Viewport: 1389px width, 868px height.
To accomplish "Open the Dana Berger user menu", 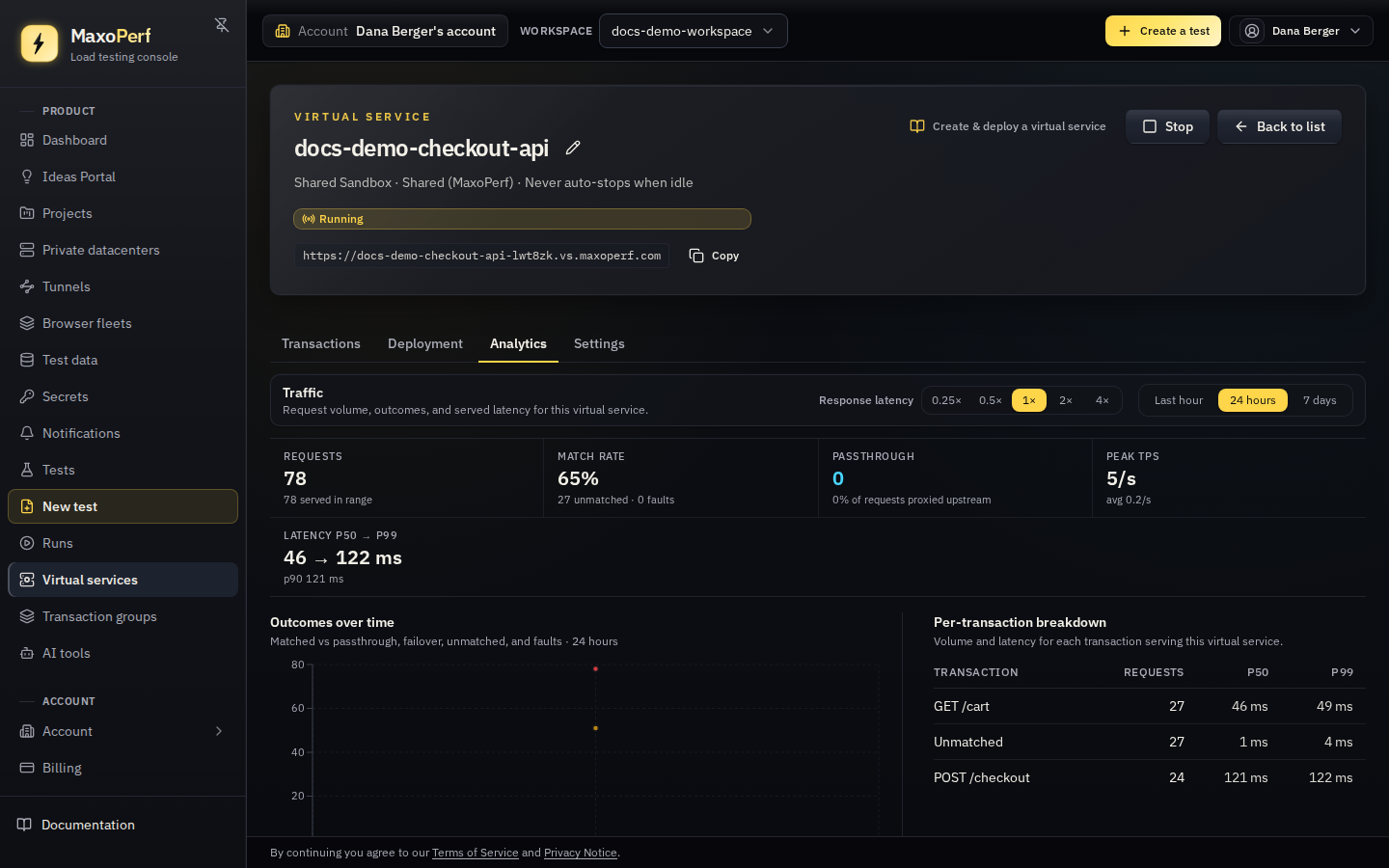I will pos(1301,31).
